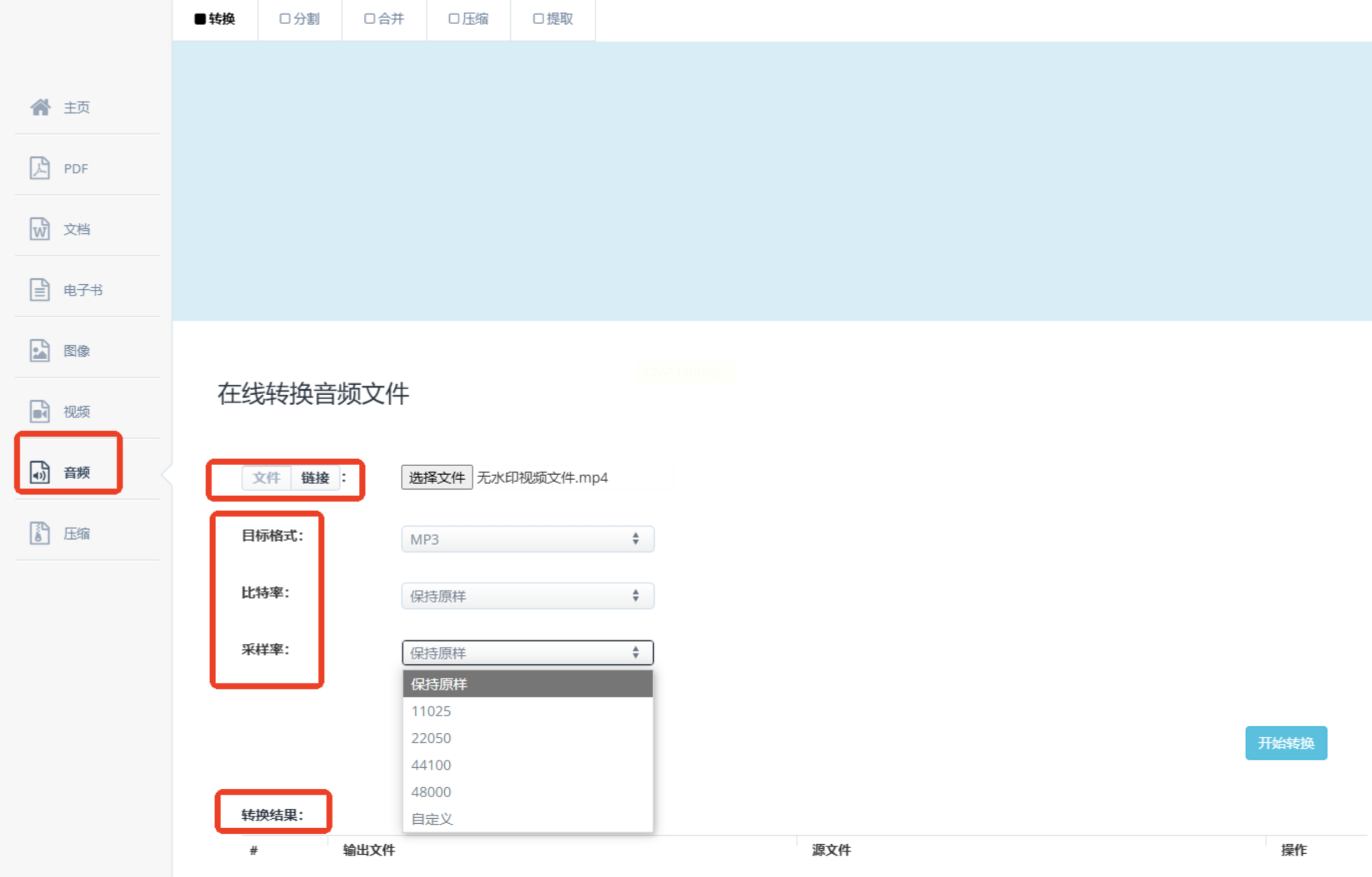Screen dimensions: 1372x877
Task: Click the 开始转换 start conversion button
Action: pos(1285,743)
